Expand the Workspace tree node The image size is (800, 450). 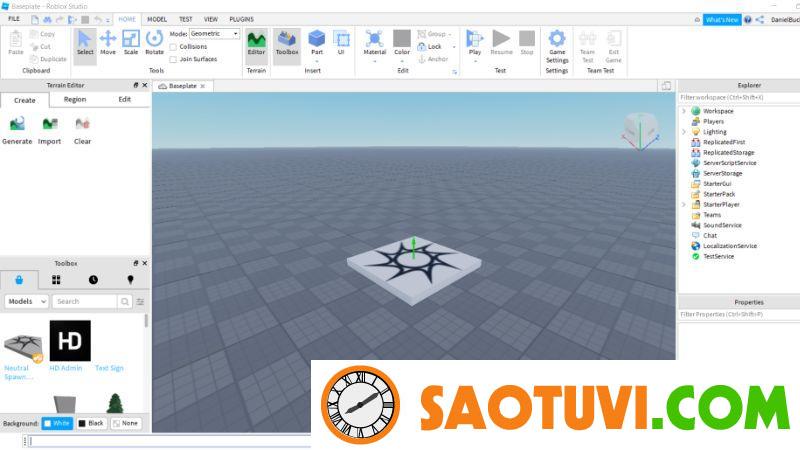pos(684,111)
